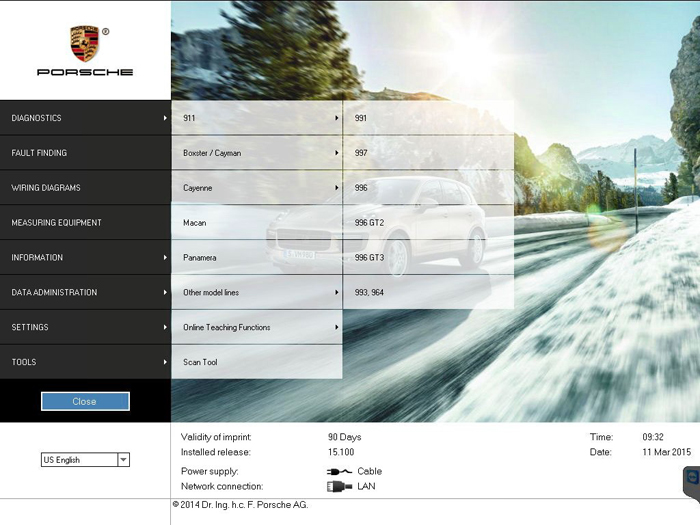Expand the Other model lines arrow
This screenshot has width=700, height=525.
tap(337, 292)
